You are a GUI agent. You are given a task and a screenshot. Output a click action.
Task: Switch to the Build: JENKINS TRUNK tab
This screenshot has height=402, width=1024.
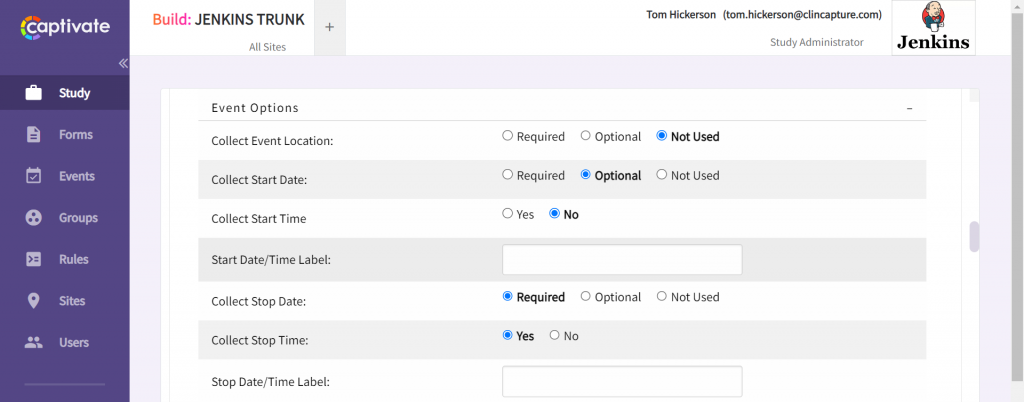coord(229,20)
